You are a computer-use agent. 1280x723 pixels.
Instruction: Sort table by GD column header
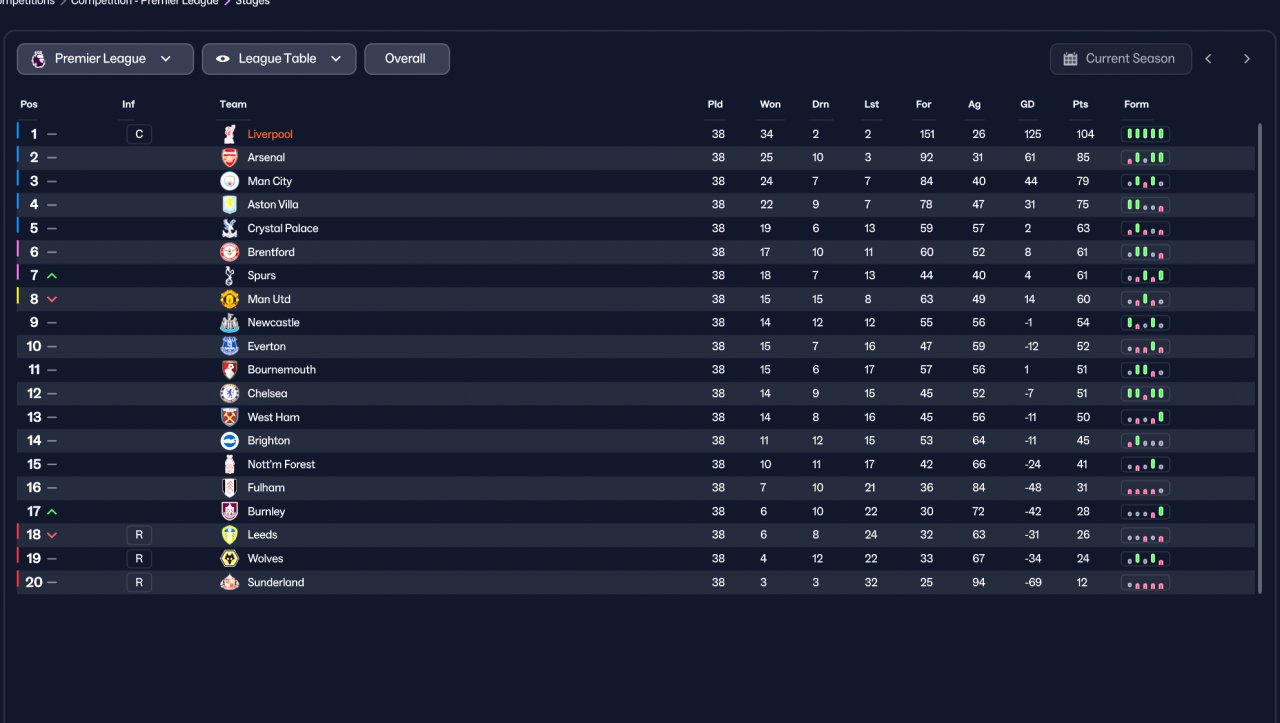[x=1027, y=104]
